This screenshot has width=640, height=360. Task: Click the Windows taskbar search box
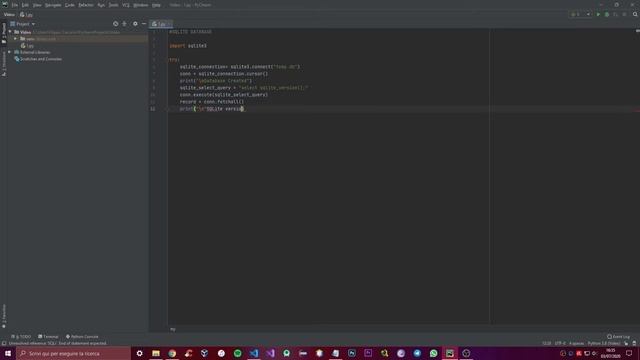coord(73,353)
